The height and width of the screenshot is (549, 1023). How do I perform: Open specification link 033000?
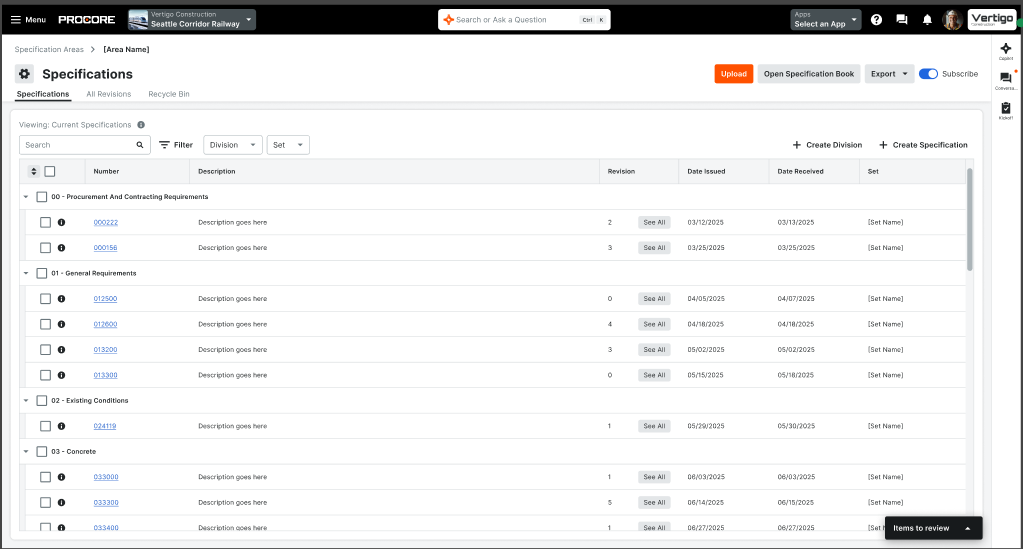coord(106,477)
